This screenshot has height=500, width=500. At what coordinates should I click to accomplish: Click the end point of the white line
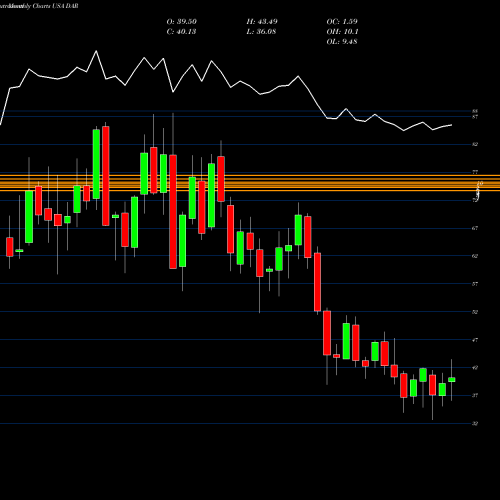[x=452, y=125]
